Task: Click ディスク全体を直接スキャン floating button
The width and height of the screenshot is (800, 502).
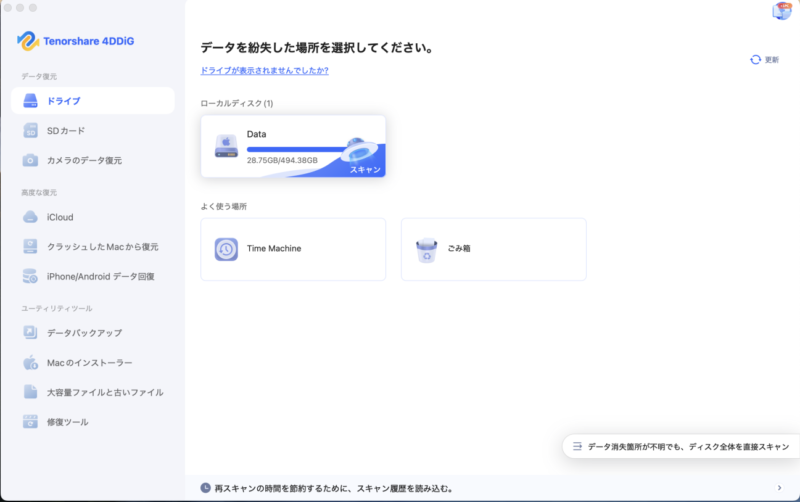Action: (x=680, y=447)
